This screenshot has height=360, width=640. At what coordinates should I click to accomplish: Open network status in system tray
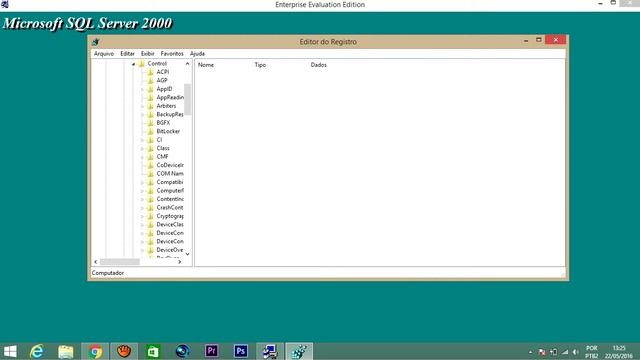click(565, 352)
